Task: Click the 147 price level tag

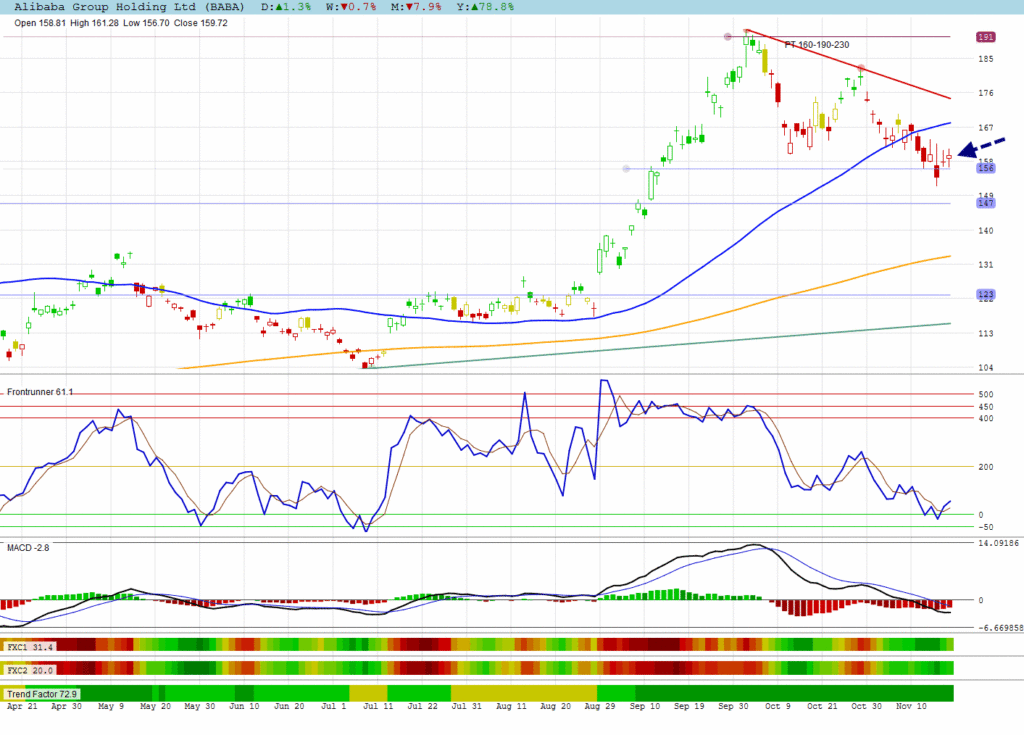Action: 985,203
